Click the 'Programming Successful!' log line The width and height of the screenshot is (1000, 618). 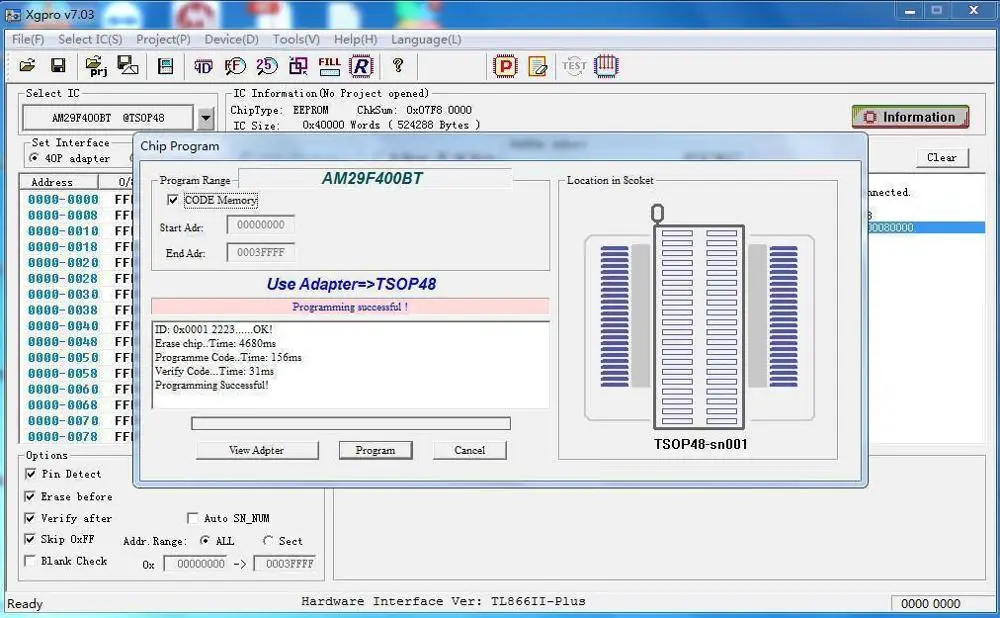(x=212, y=385)
